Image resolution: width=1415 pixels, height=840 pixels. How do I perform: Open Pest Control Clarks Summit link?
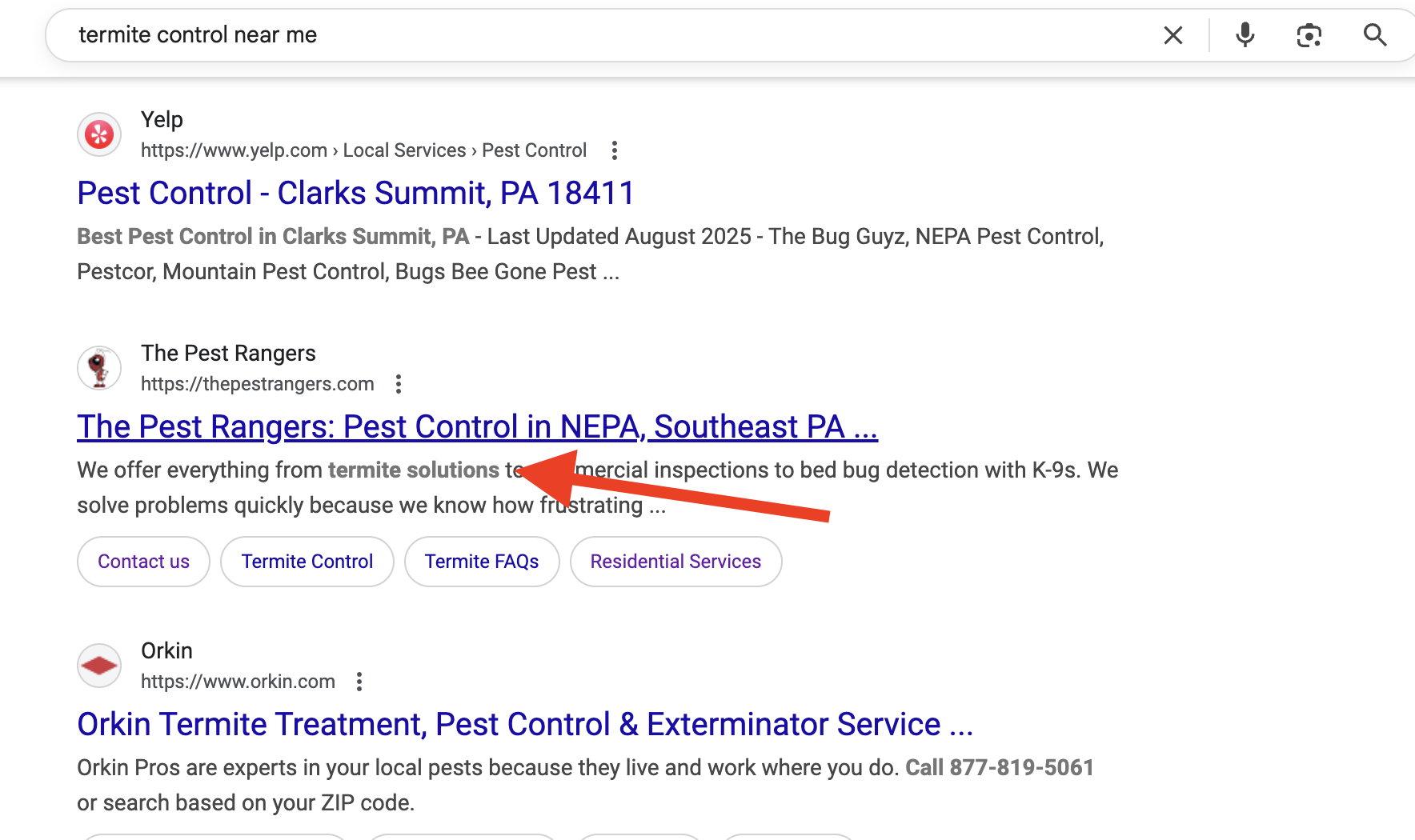(x=355, y=194)
